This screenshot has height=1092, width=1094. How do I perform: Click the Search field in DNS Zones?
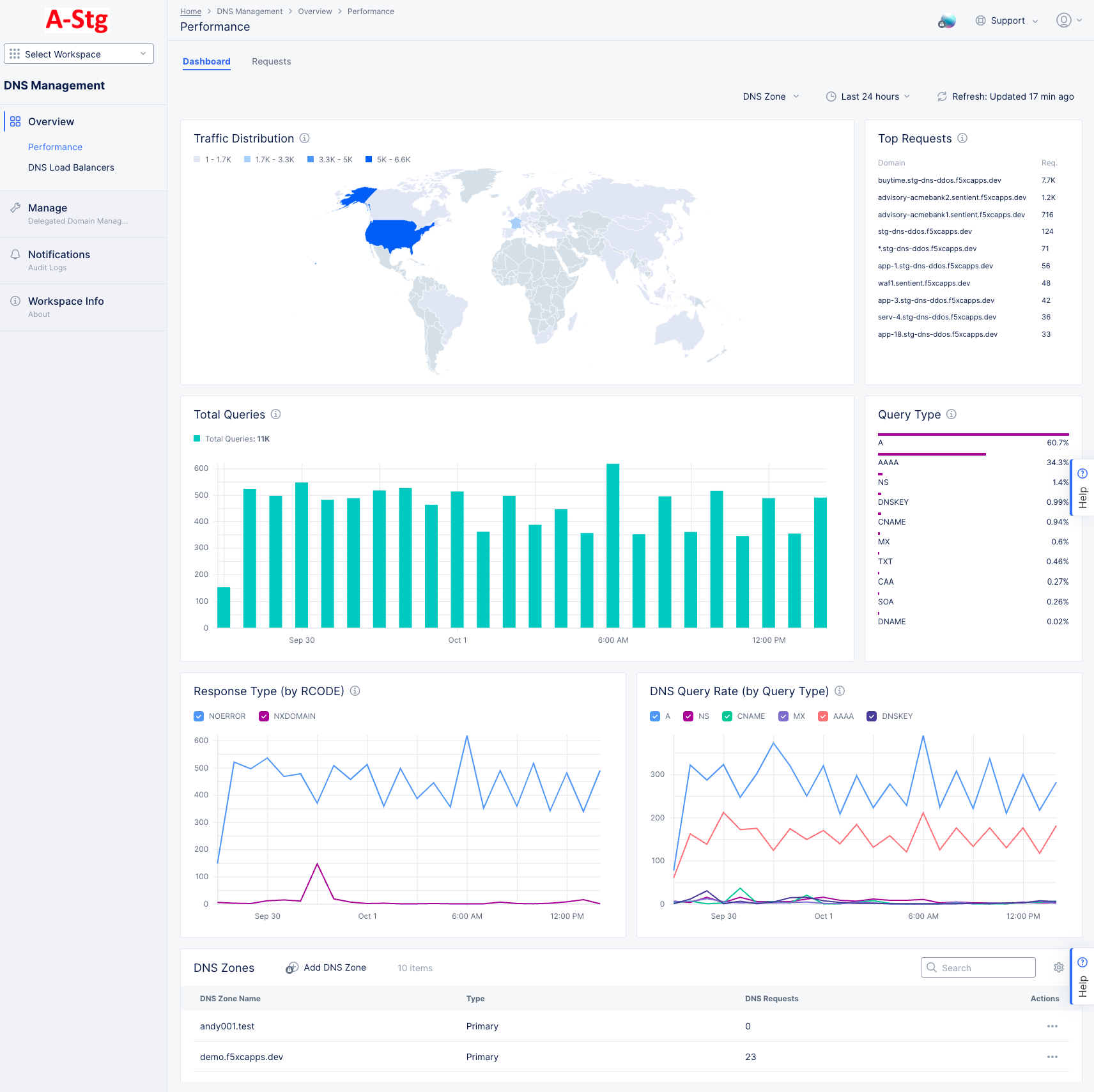click(x=978, y=967)
